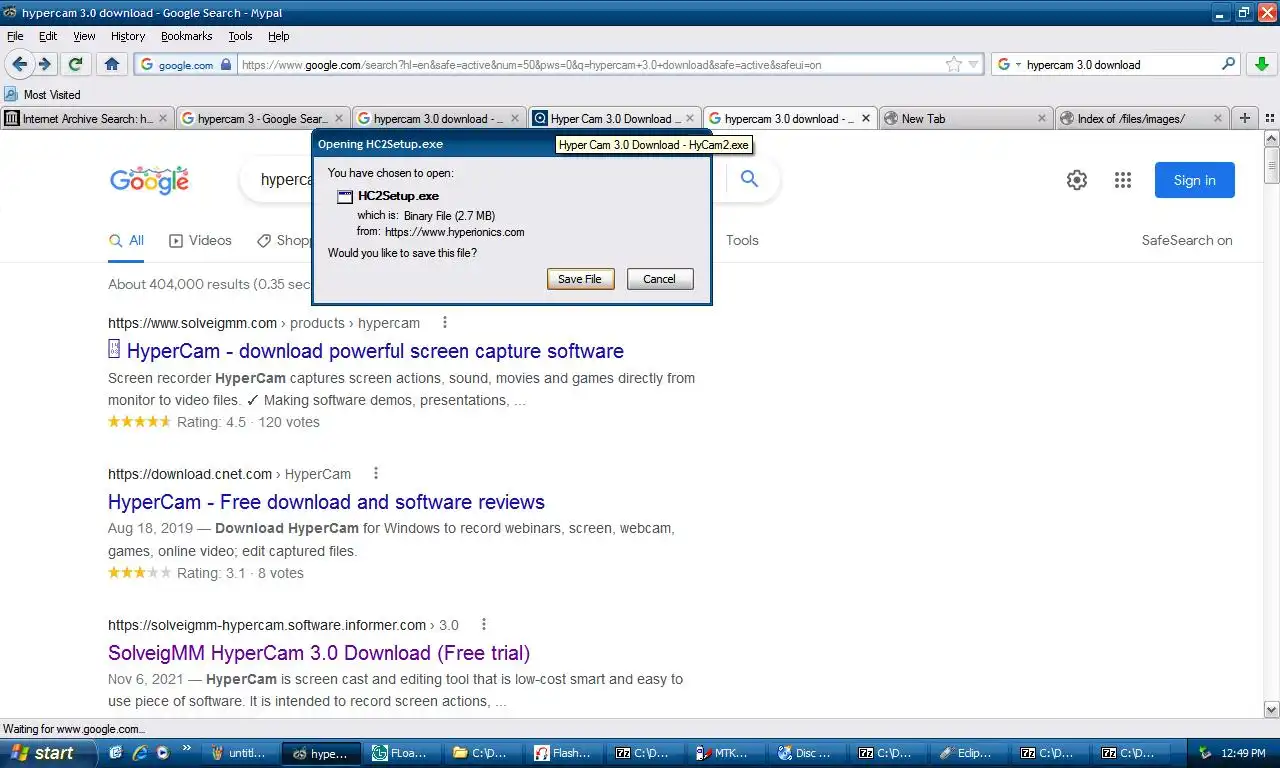Select the All results filter
Screen dimensions: 1280x768
click(126, 241)
